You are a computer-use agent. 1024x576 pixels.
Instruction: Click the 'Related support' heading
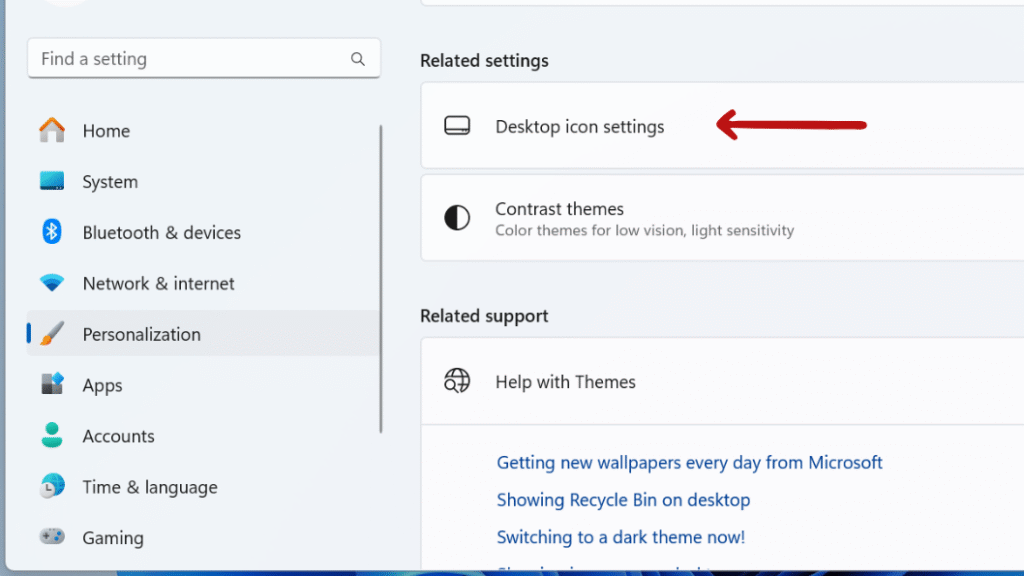pos(484,315)
